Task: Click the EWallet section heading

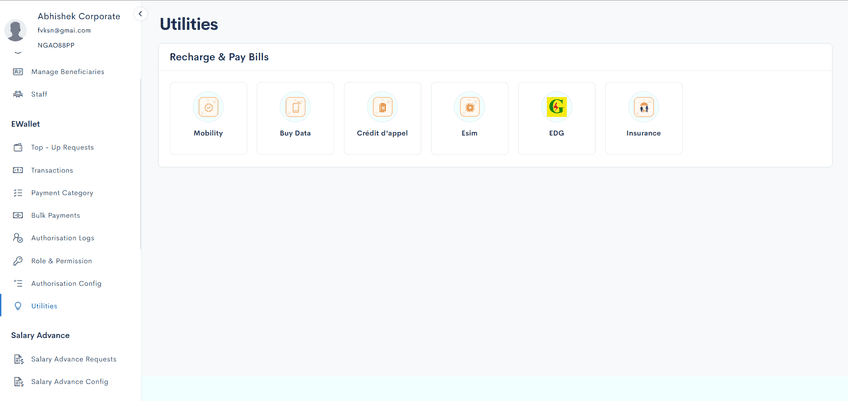Action: pos(25,124)
